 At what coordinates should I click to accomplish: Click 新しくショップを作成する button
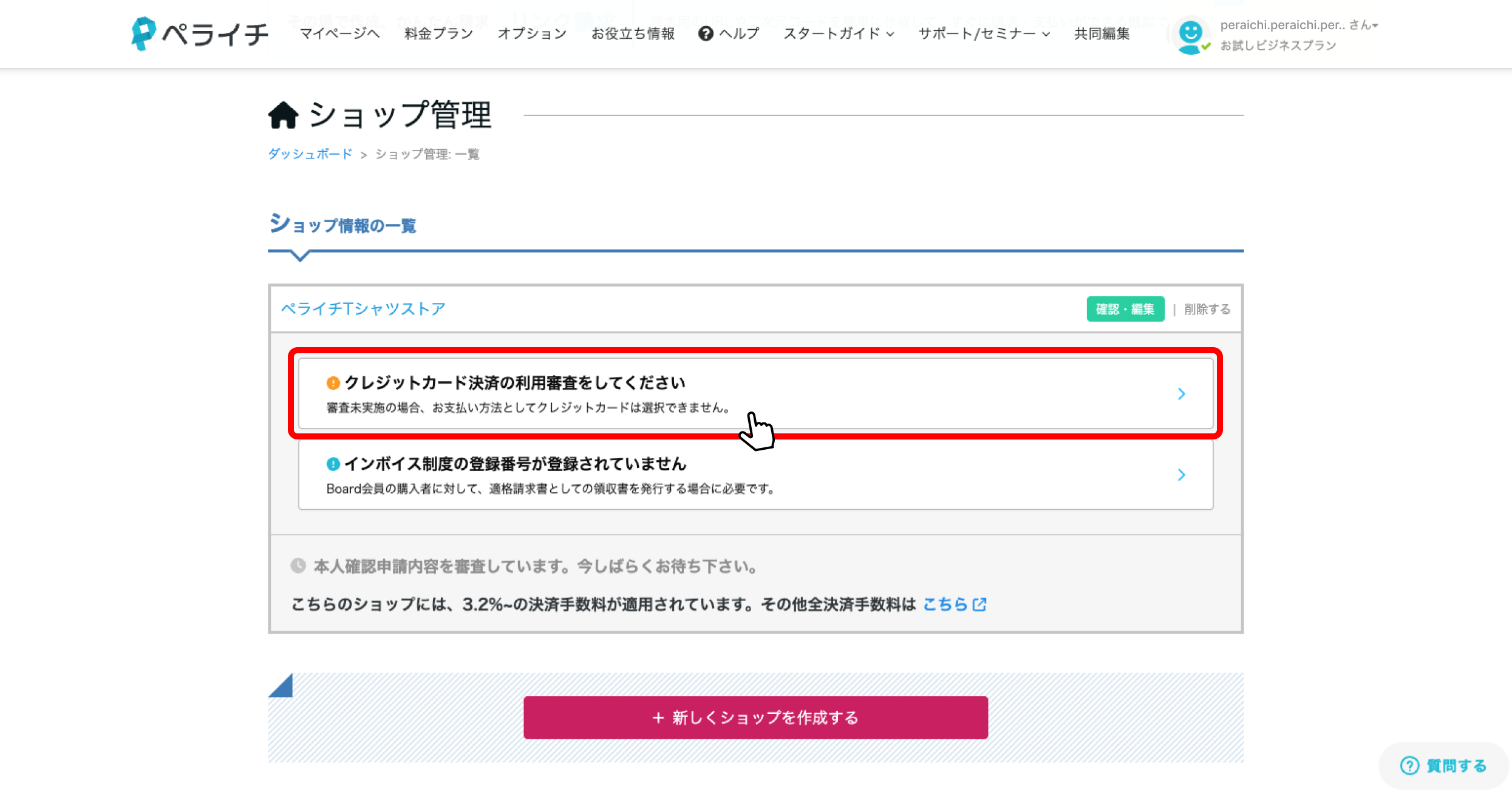click(x=755, y=717)
